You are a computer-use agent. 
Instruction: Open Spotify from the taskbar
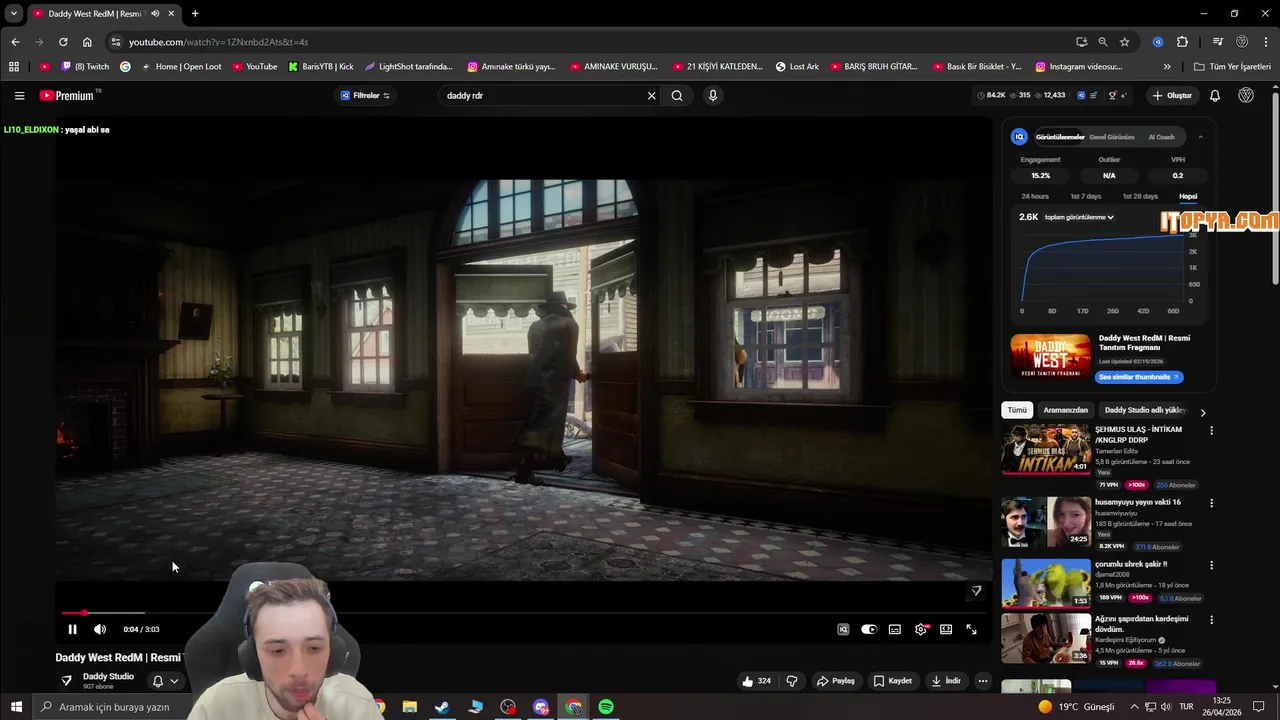(606, 707)
